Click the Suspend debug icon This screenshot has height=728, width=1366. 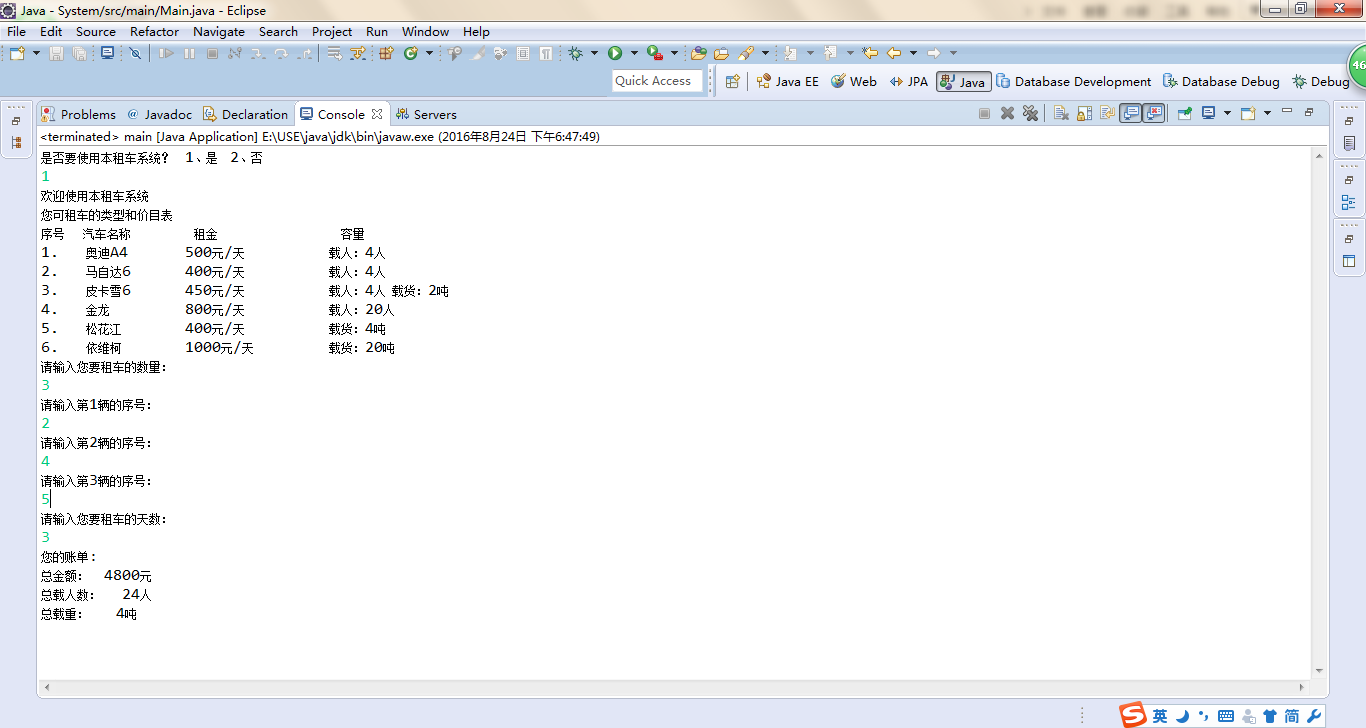click(189, 53)
